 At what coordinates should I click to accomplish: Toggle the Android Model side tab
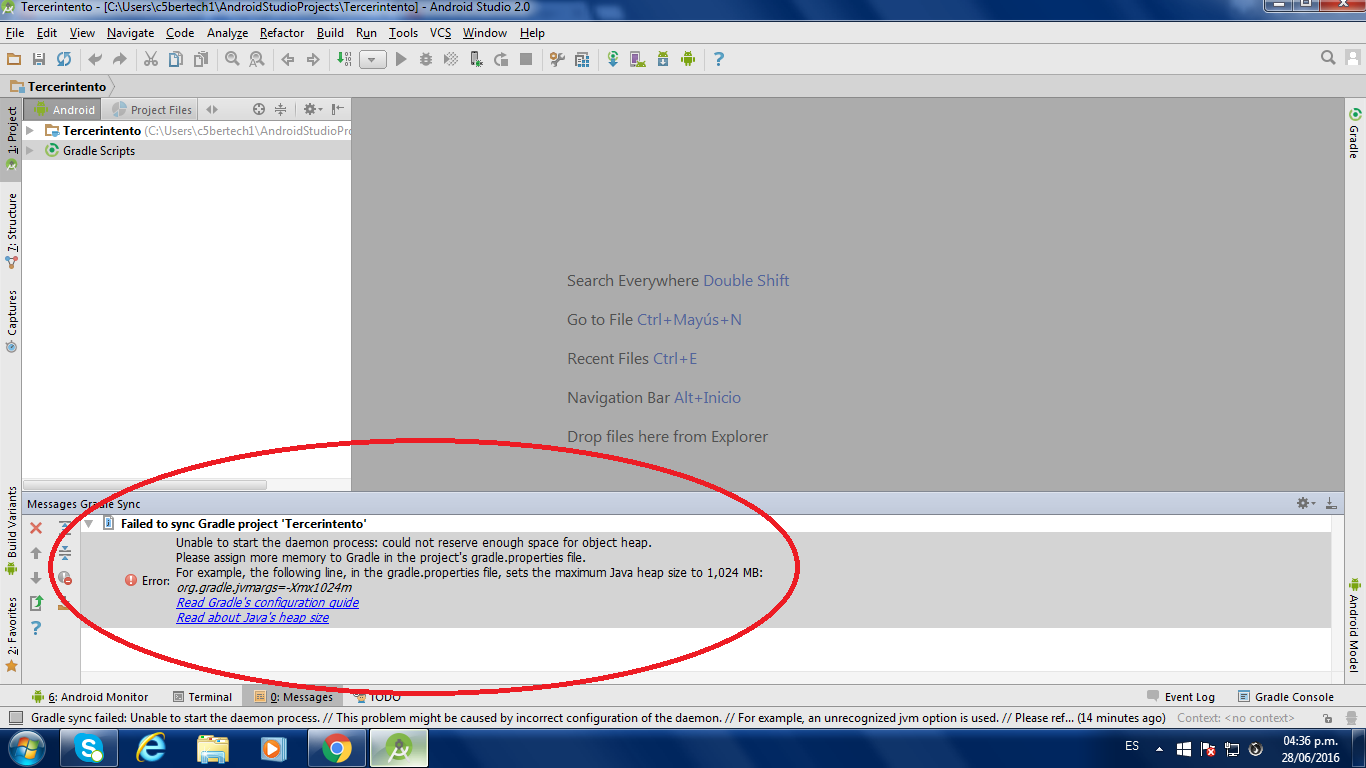coord(1355,625)
